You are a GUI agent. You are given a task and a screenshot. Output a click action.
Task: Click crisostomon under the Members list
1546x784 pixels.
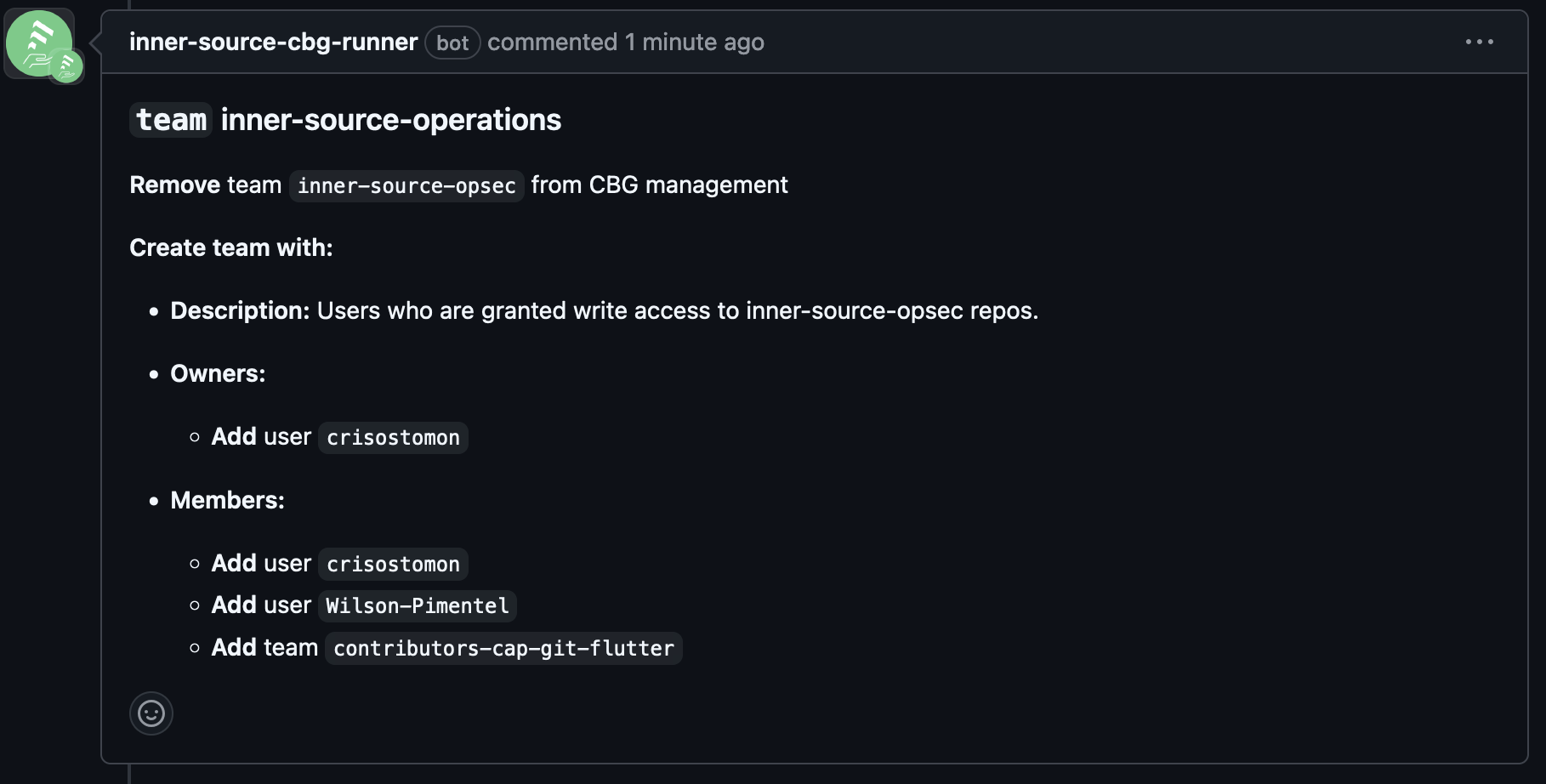coord(393,564)
